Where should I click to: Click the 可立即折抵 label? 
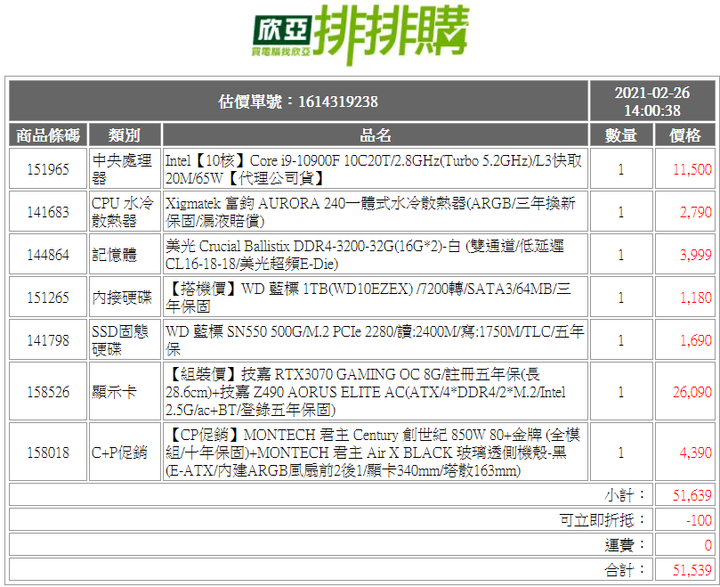pyautogui.click(x=602, y=520)
